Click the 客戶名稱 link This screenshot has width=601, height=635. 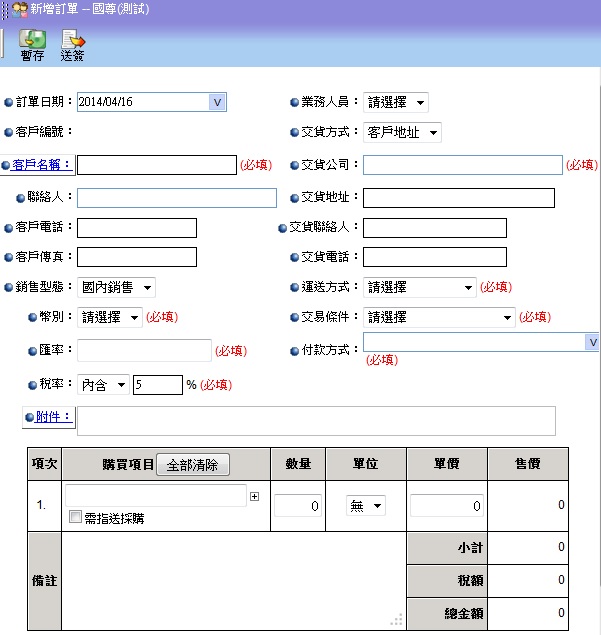click(x=42, y=165)
